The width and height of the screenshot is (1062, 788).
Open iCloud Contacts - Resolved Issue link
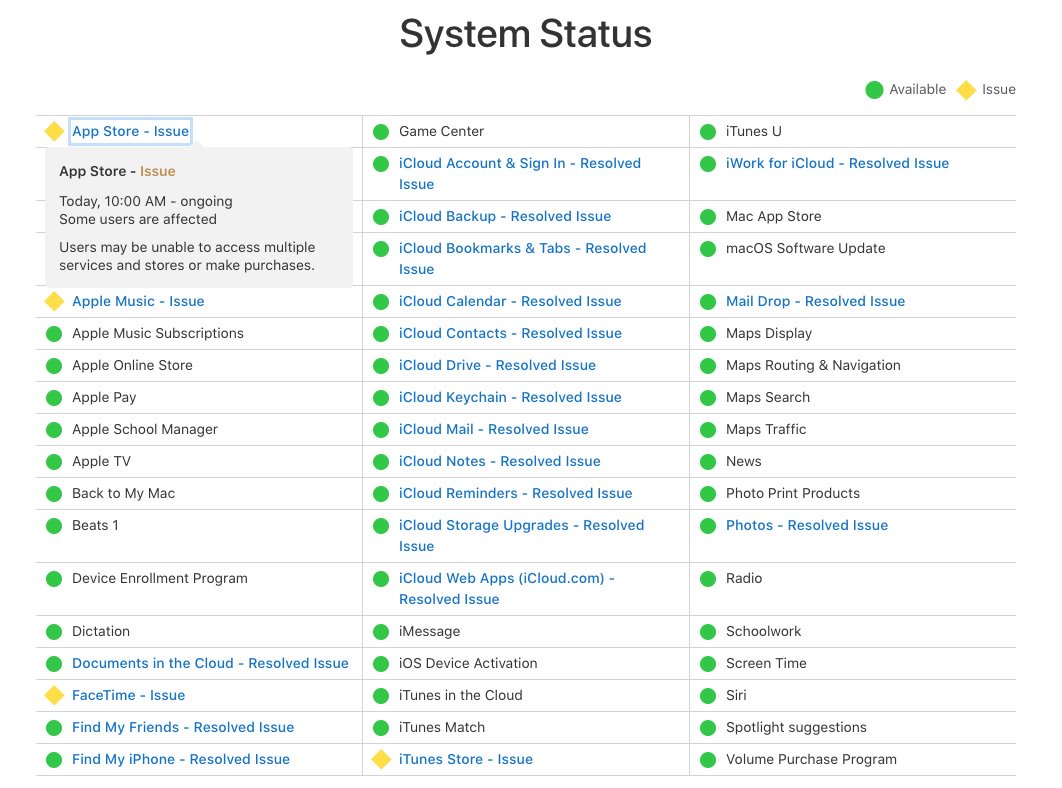pyautogui.click(x=510, y=333)
